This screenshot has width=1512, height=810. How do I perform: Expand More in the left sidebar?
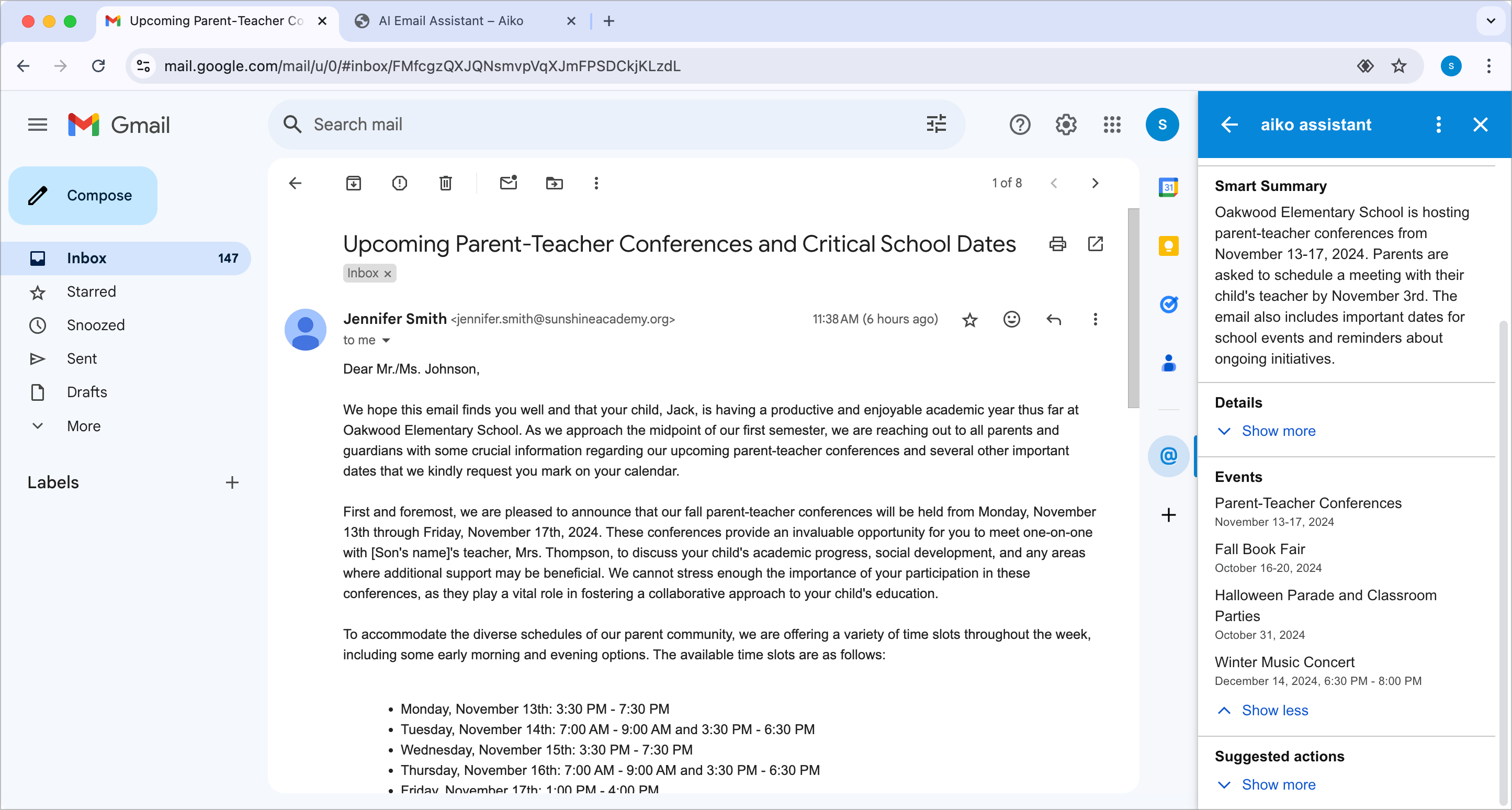(83, 425)
